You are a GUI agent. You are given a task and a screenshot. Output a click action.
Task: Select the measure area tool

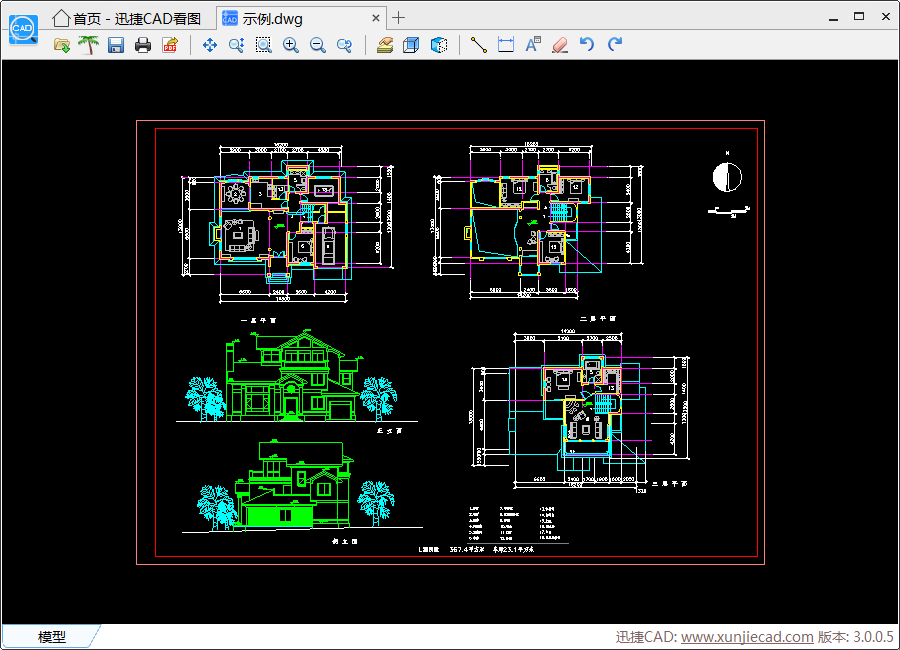click(505, 45)
